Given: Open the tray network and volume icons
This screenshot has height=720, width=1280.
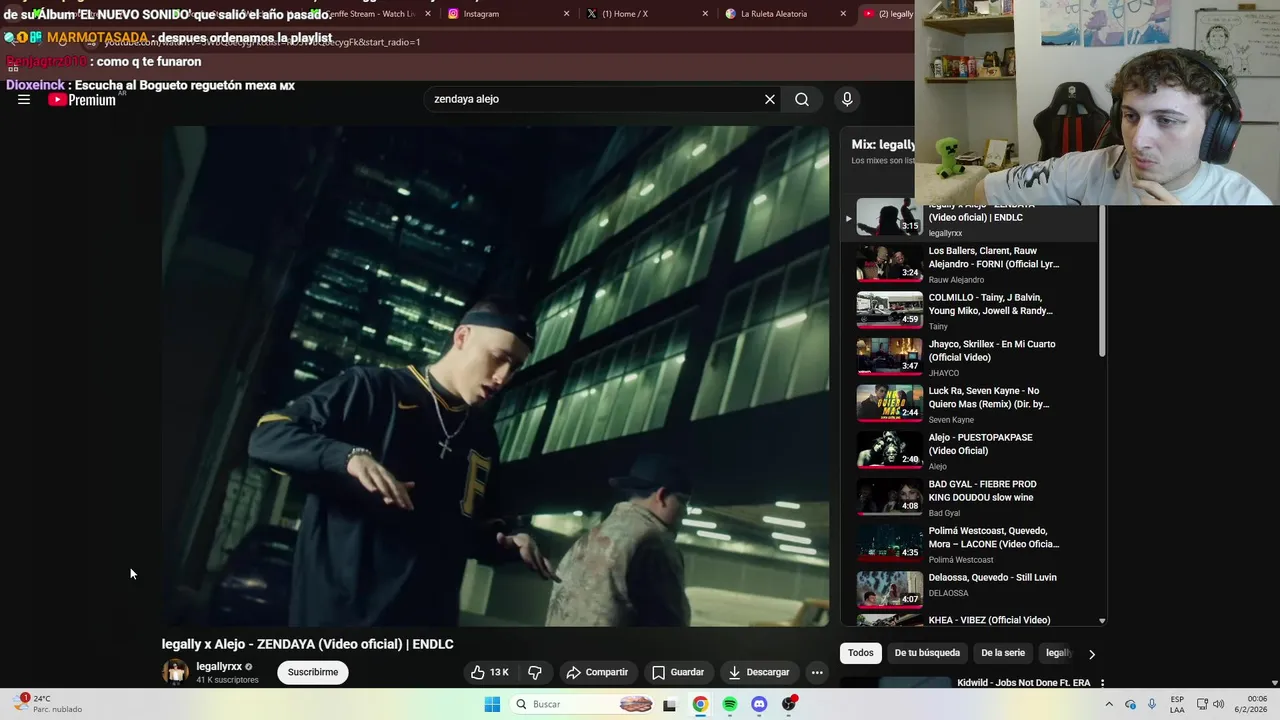Looking at the screenshot, I should (1210, 704).
